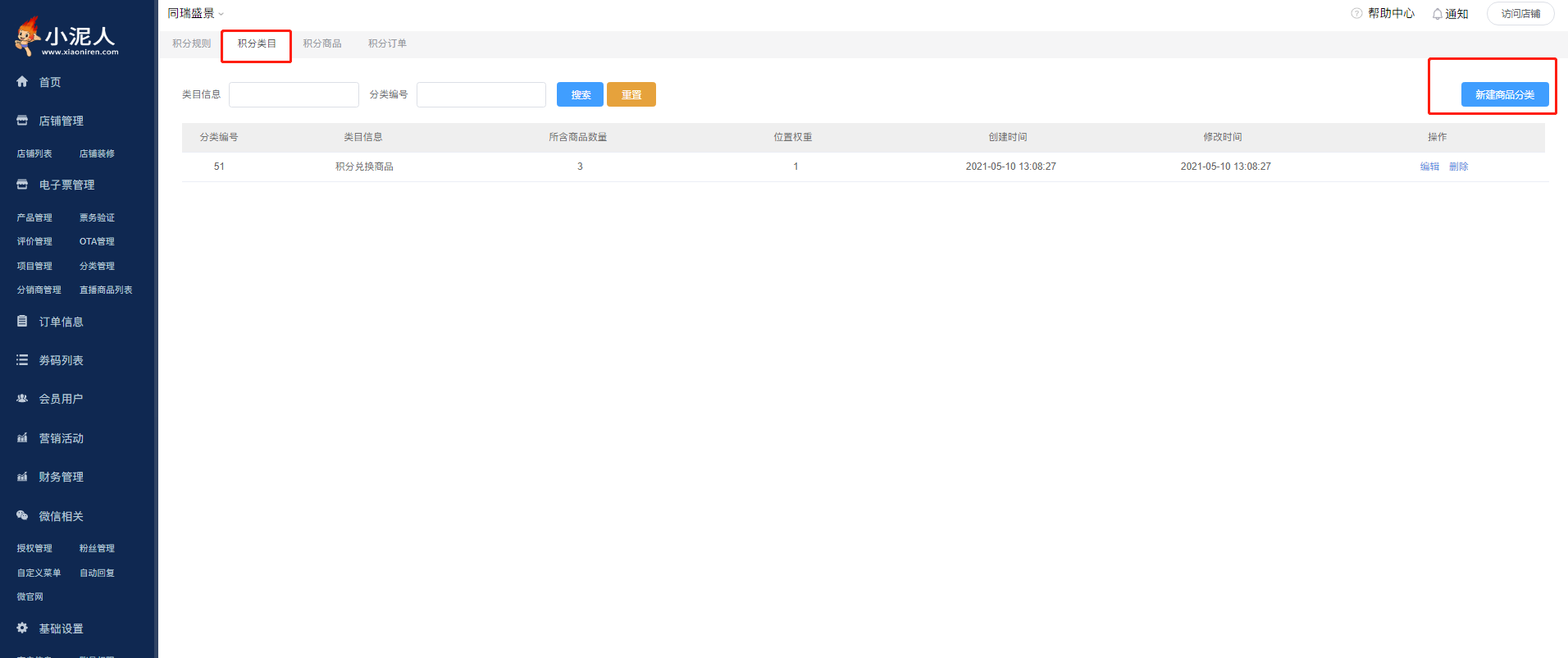
Task: Focus the 类目信息 input field
Action: click(x=294, y=95)
